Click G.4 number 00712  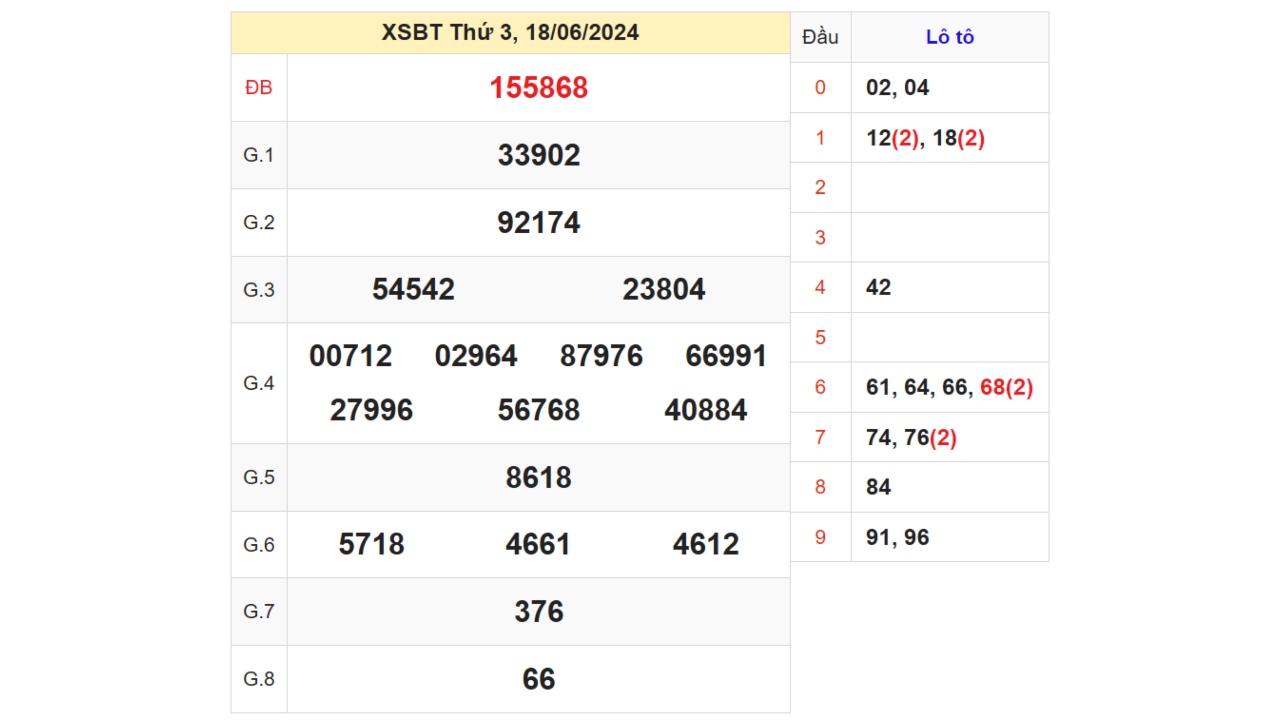click(x=351, y=356)
